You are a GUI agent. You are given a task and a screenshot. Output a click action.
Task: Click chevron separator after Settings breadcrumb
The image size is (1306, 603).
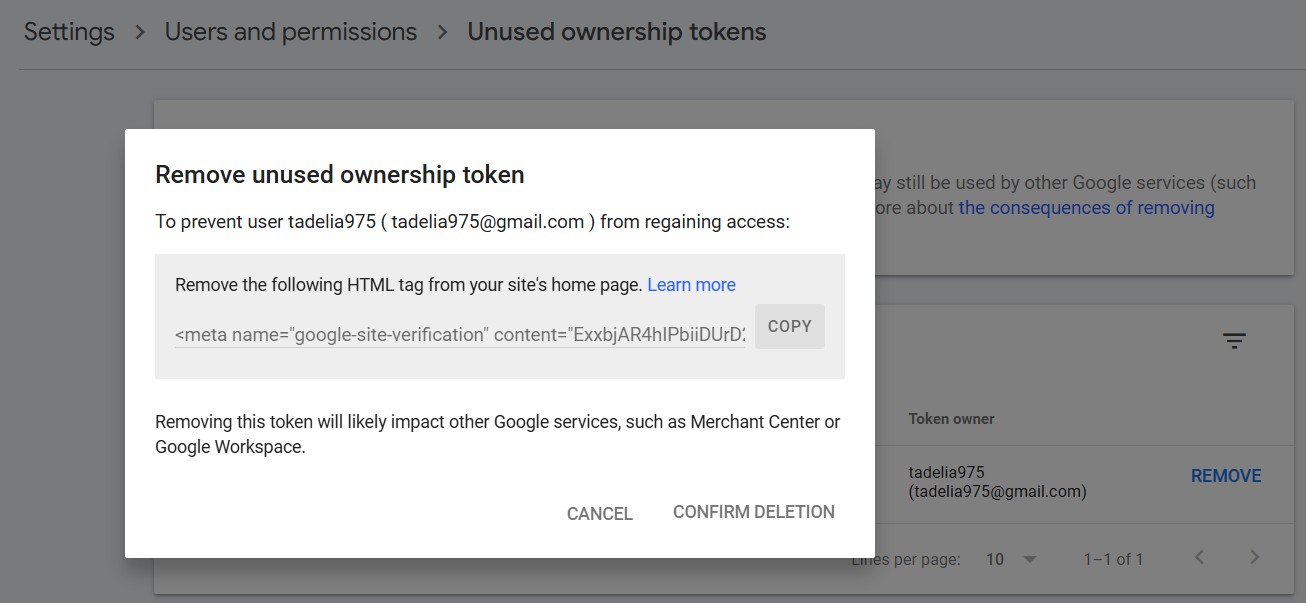141,32
